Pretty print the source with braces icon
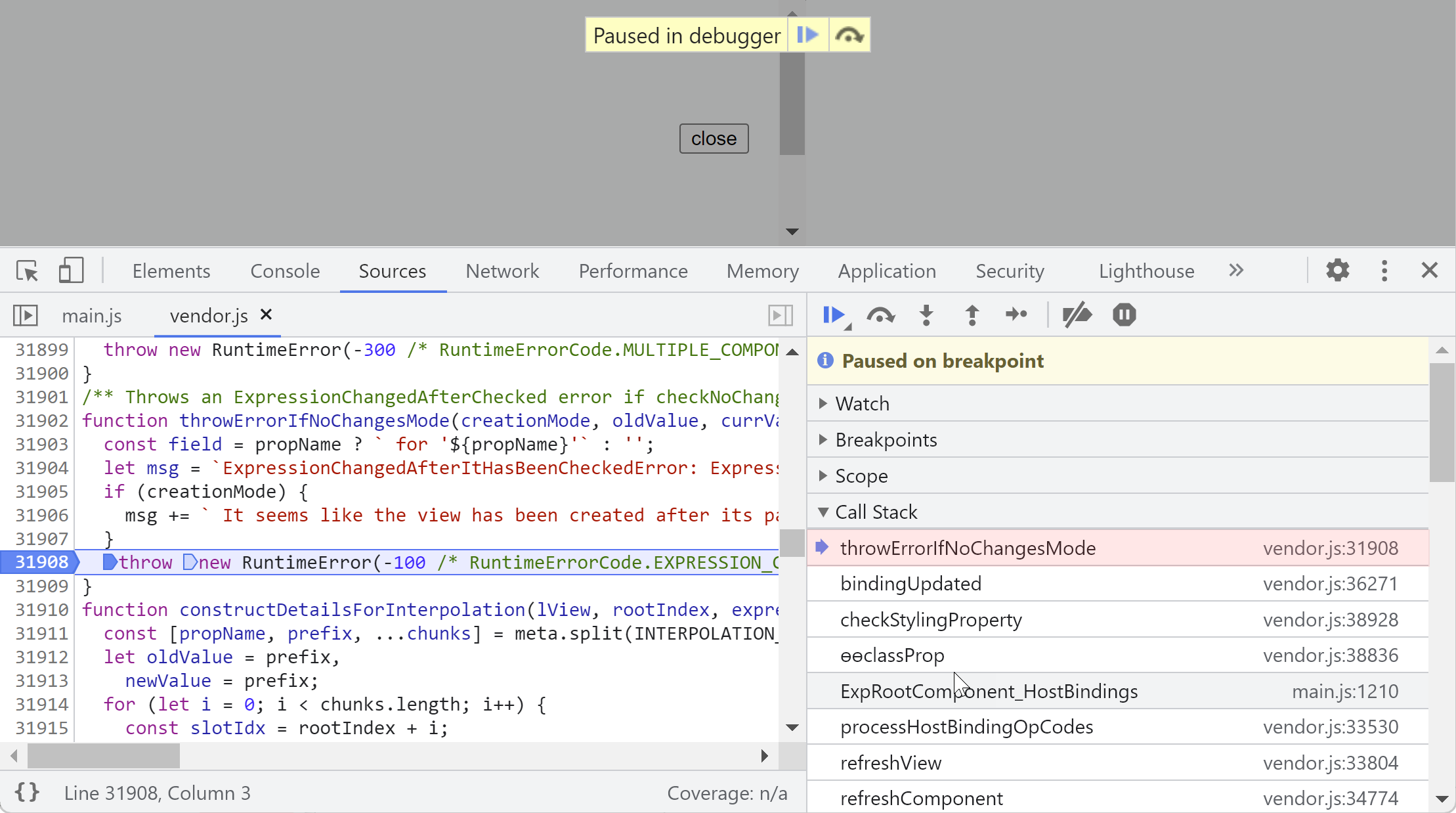The height and width of the screenshot is (813, 1456). [x=27, y=793]
